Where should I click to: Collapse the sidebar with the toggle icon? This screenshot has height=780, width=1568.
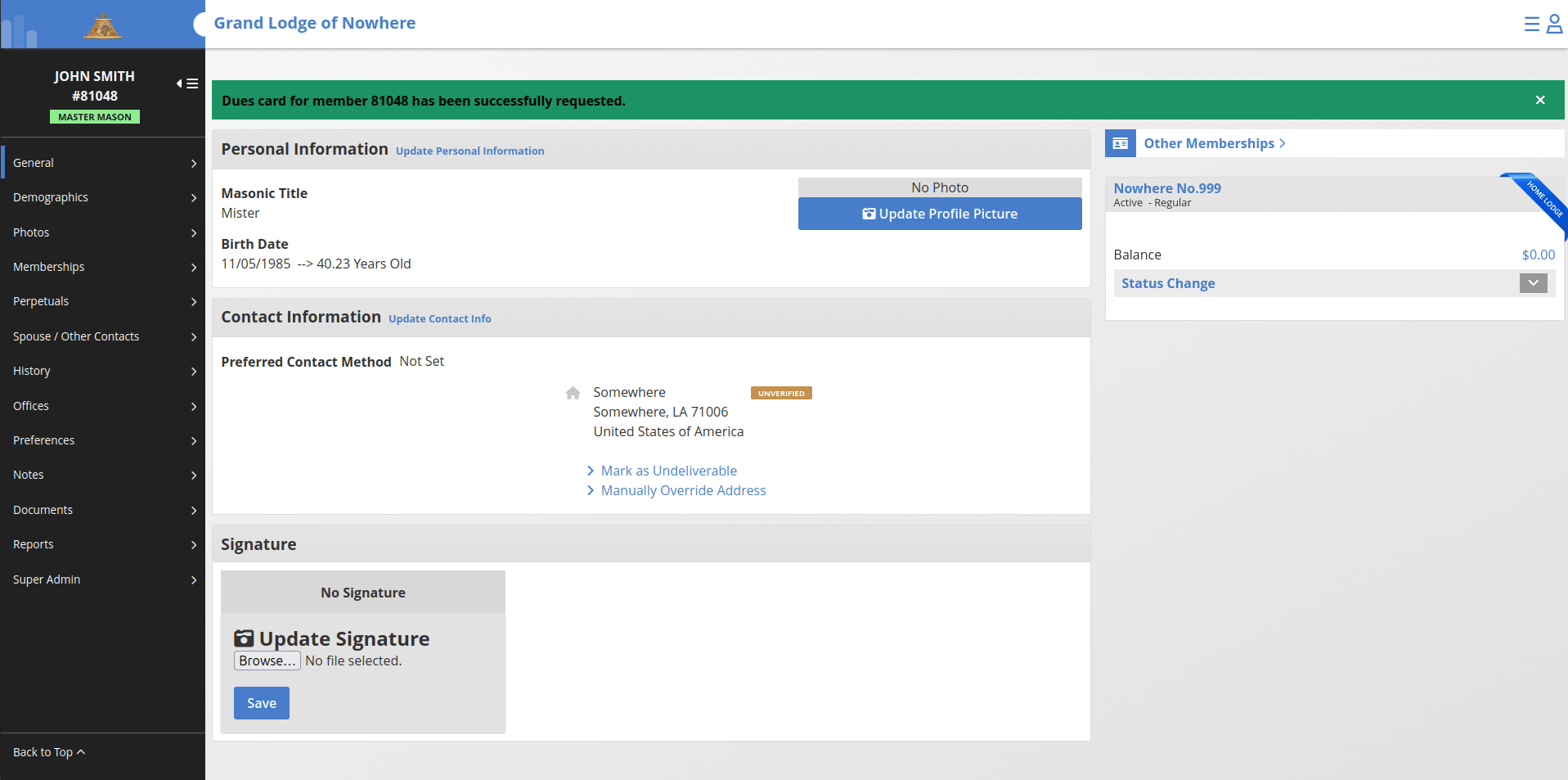tap(187, 83)
